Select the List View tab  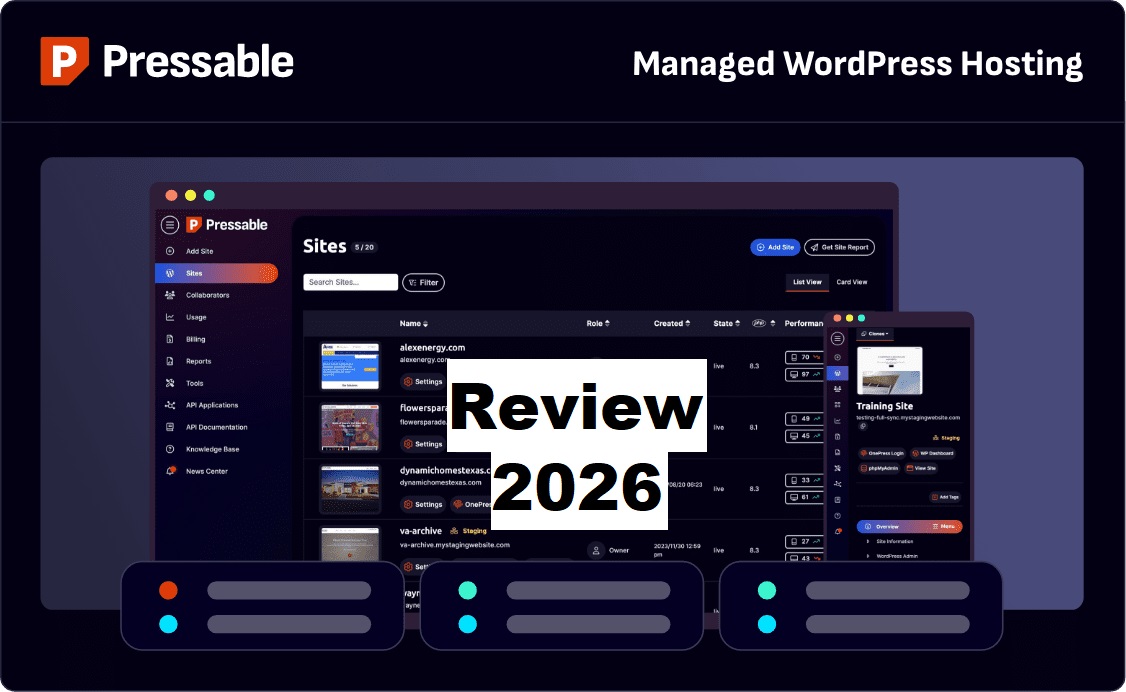point(807,282)
